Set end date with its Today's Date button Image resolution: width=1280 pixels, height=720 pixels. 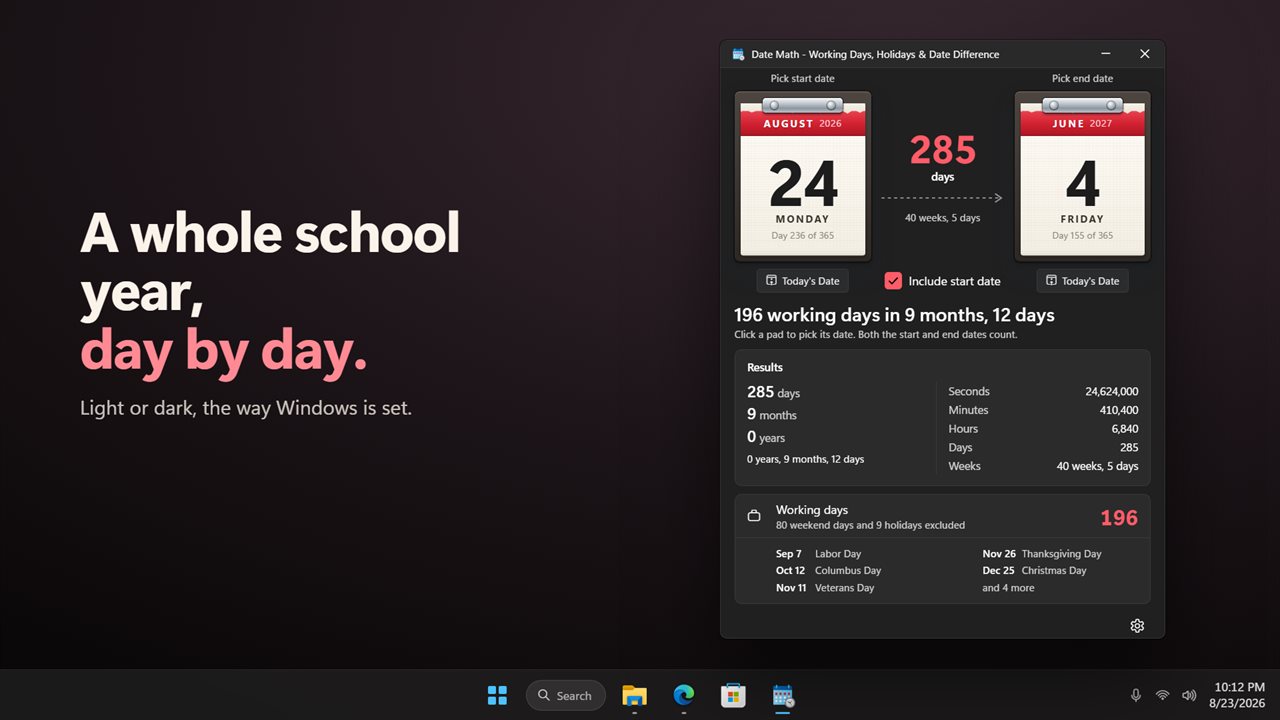[1083, 281]
